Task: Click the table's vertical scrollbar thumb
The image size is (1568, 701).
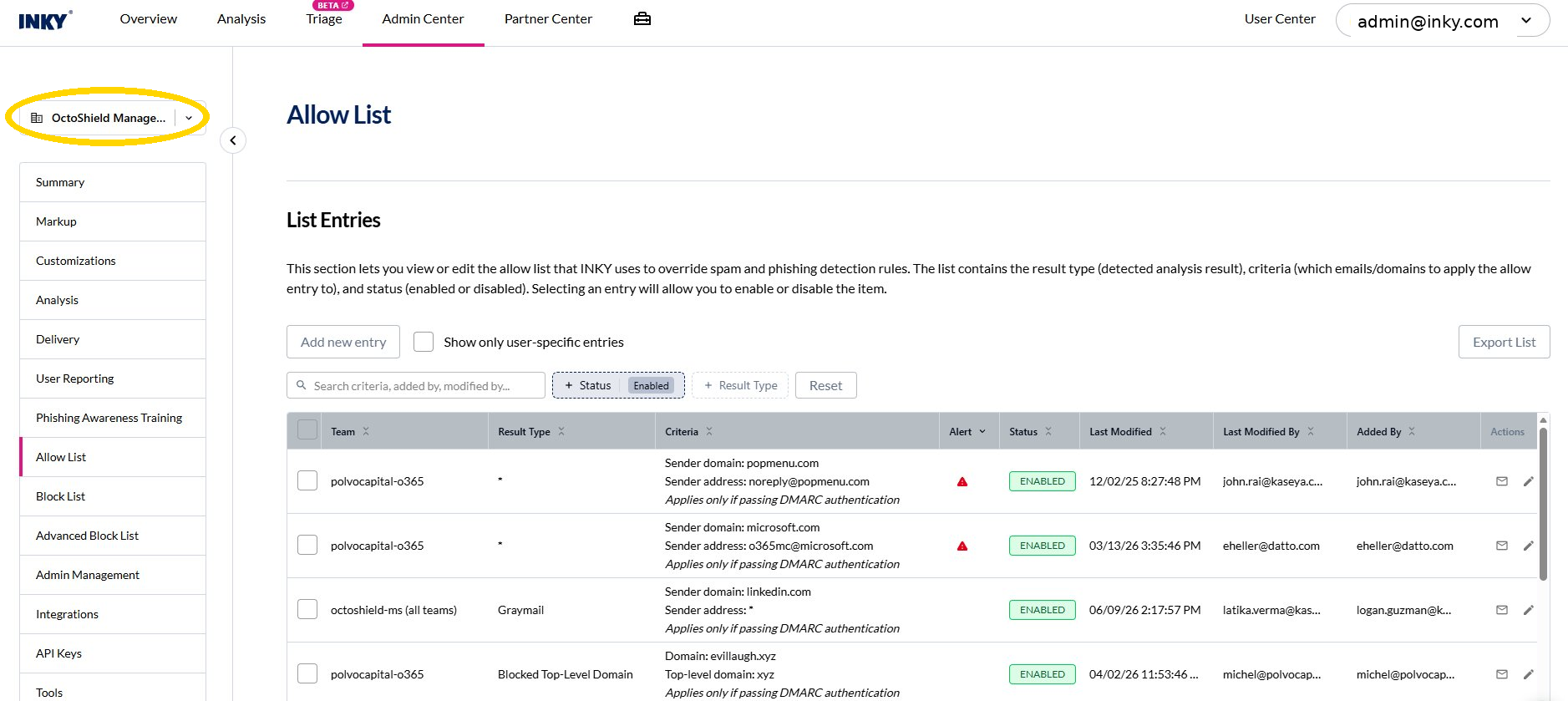Action: point(1543,503)
